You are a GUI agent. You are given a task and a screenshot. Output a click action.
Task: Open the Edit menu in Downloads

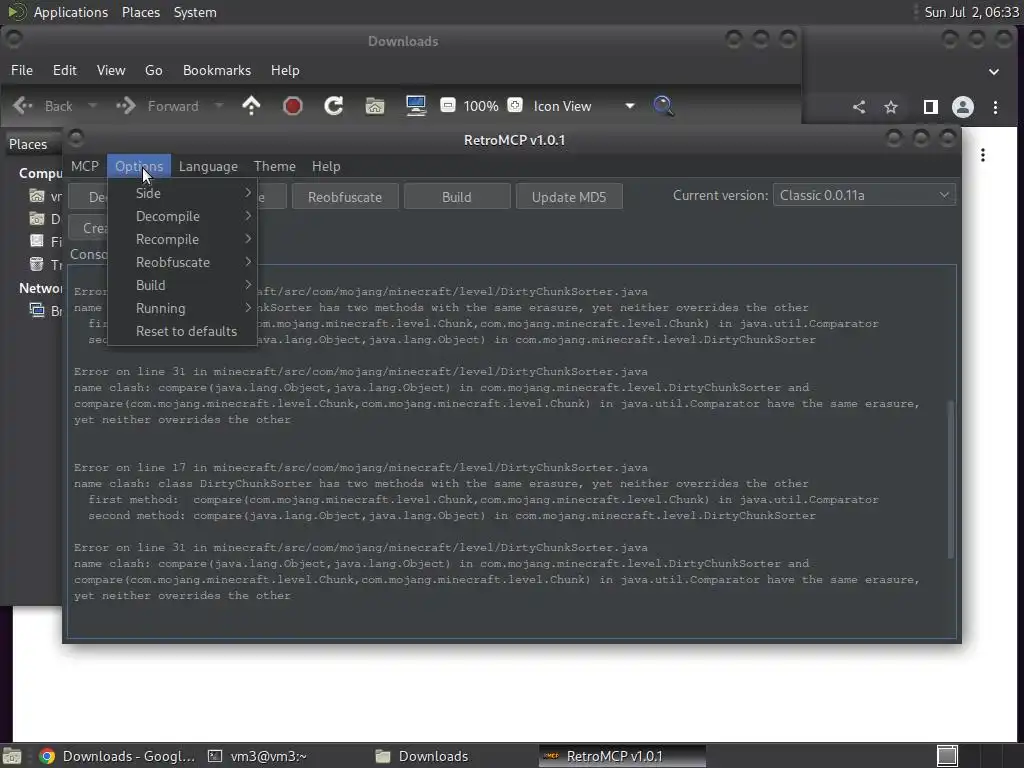coord(65,70)
